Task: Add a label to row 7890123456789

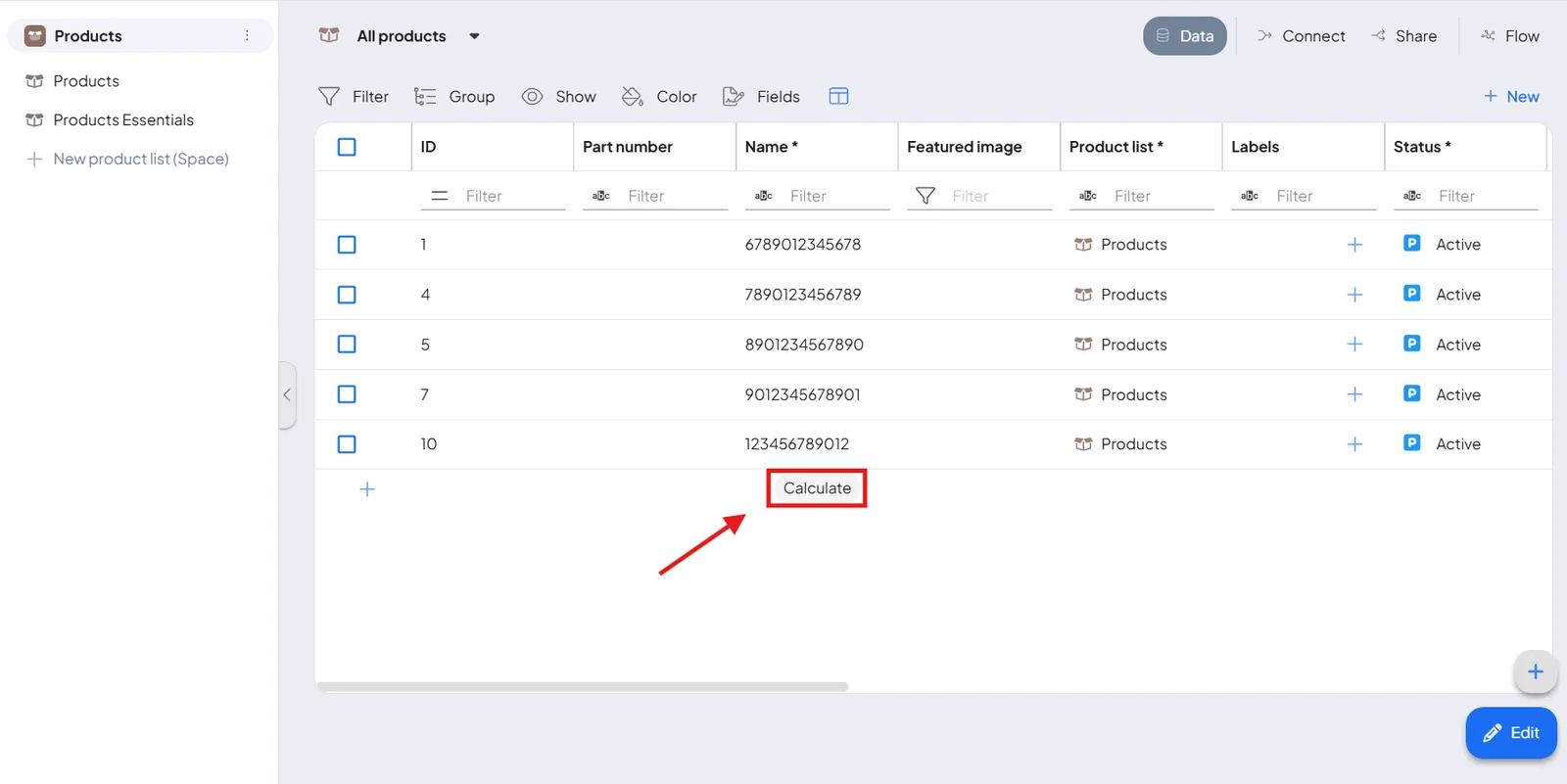Action: (x=1354, y=295)
